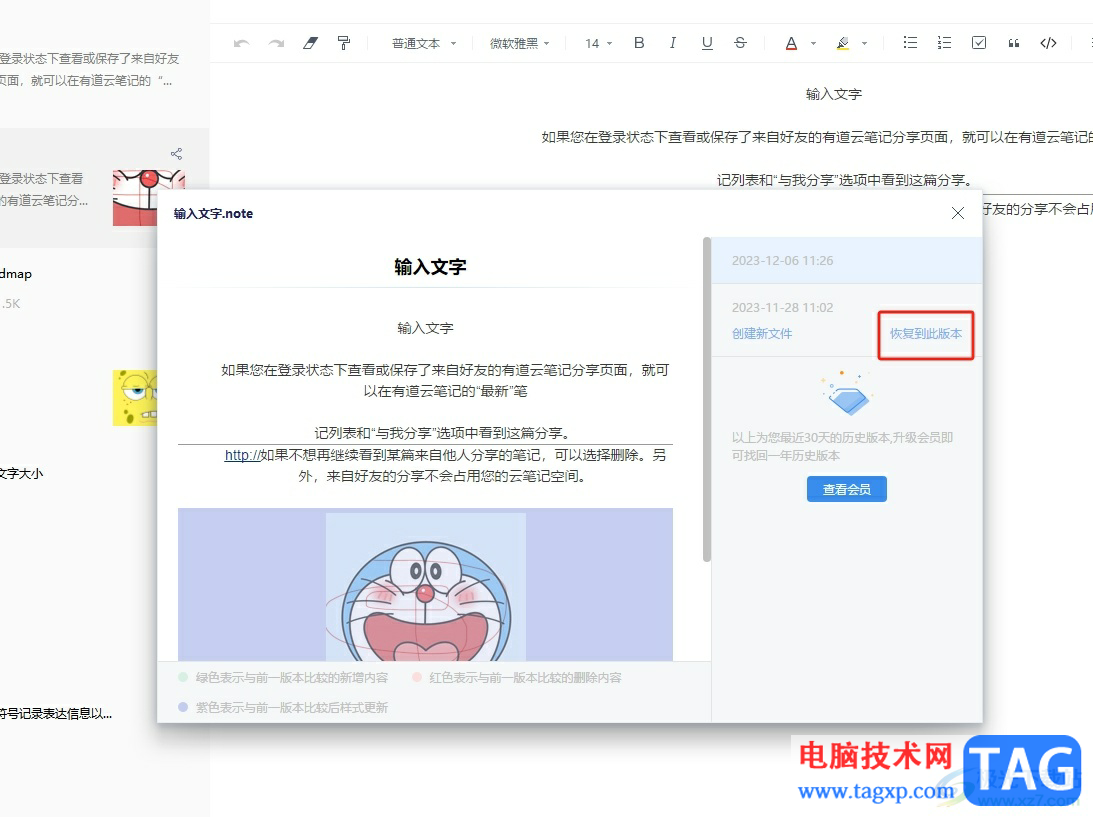Viewport: 1093px width, 817px height.
Task: Select the 文字大小 note in list
Action: click(x=22, y=473)
